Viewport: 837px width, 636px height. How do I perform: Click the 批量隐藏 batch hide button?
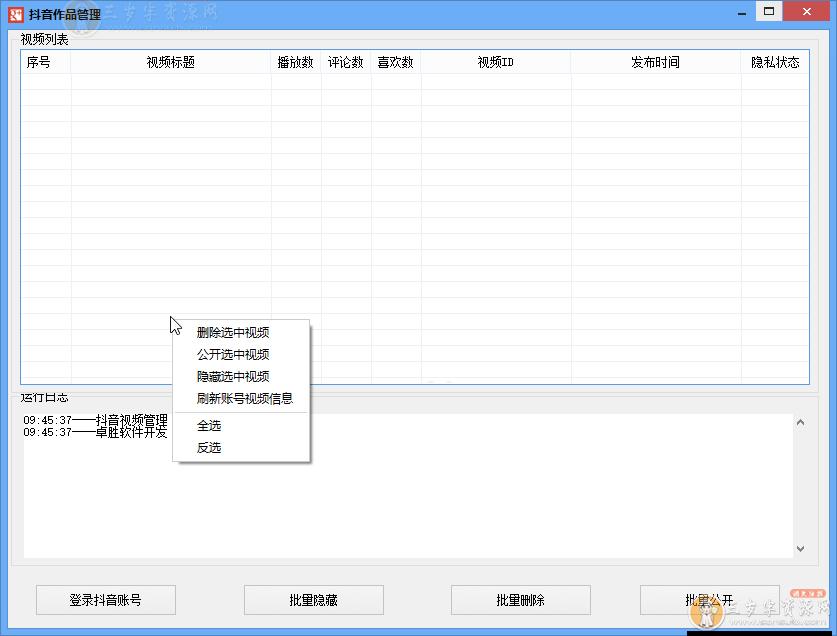313,600
